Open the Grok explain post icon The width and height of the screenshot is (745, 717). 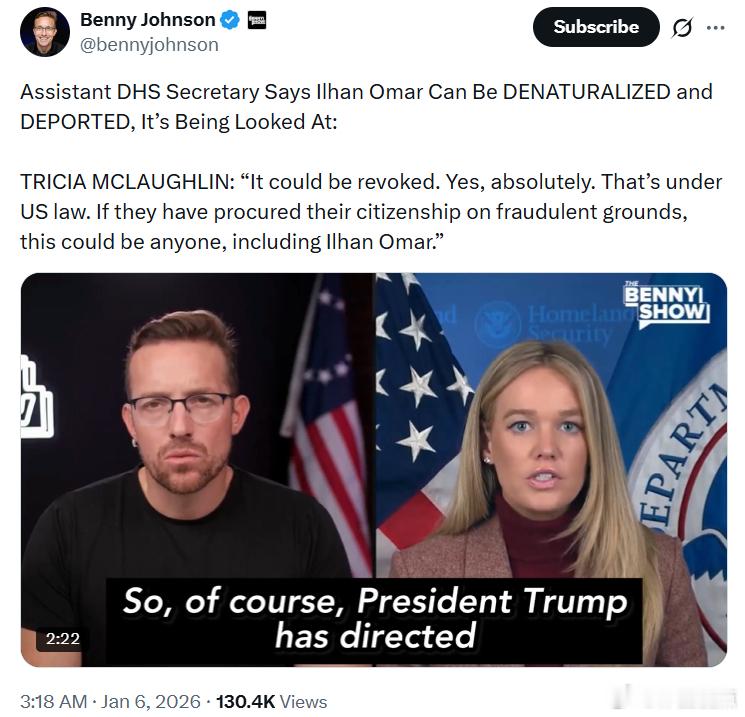coord(682,28)
